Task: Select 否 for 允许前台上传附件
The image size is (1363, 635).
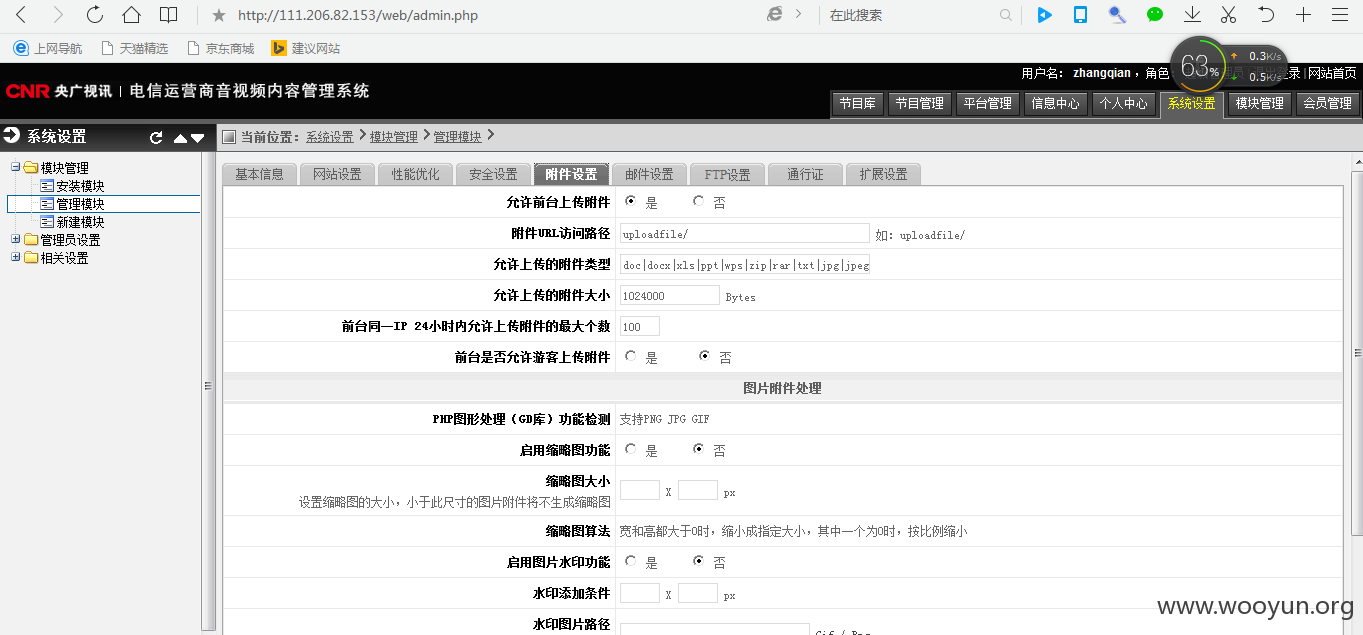Action: coord(699,201)
